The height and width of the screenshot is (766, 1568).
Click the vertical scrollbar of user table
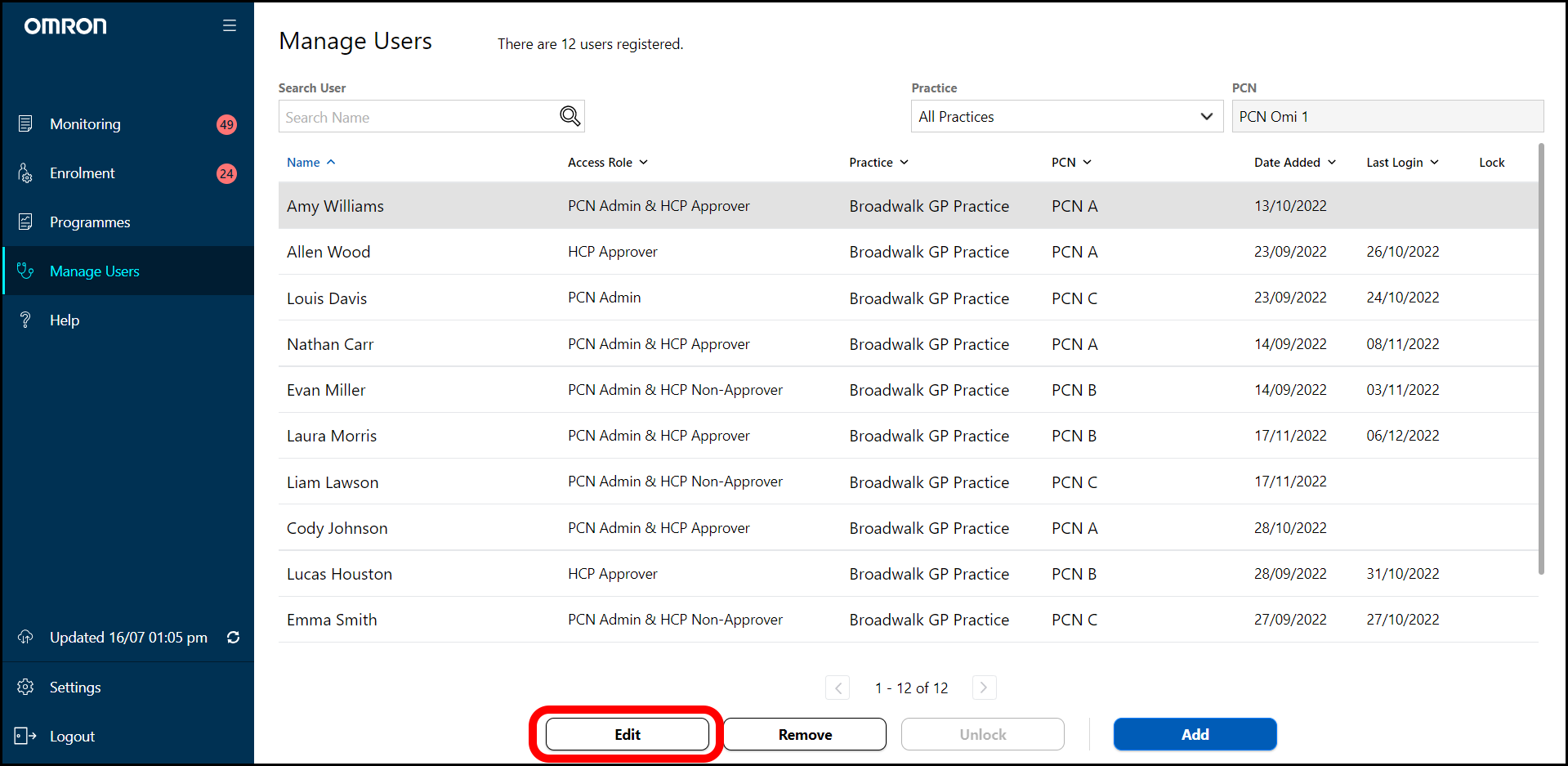[x=1541, y=360]
